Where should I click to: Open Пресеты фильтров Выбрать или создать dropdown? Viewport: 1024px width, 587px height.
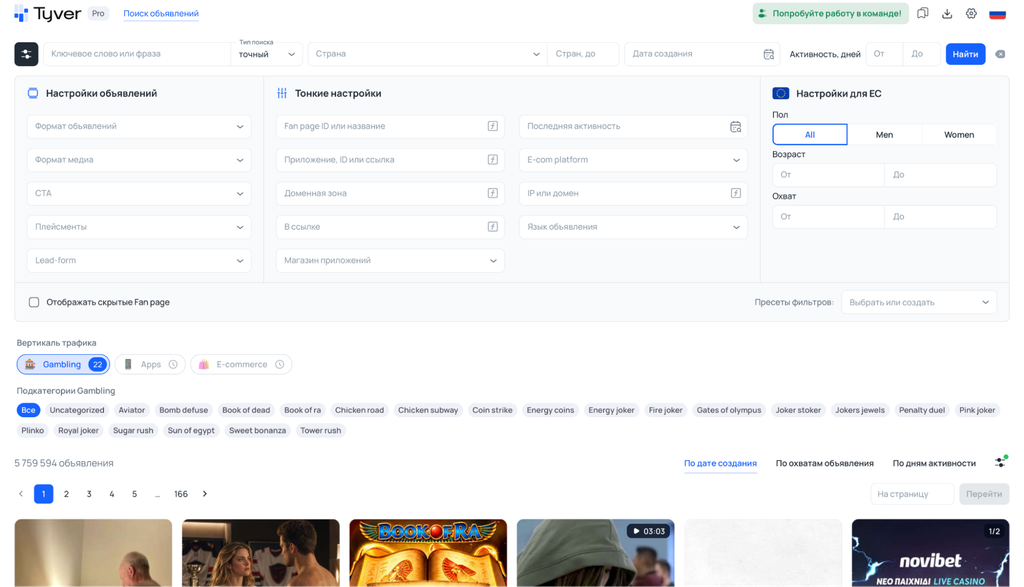[919, 302]
